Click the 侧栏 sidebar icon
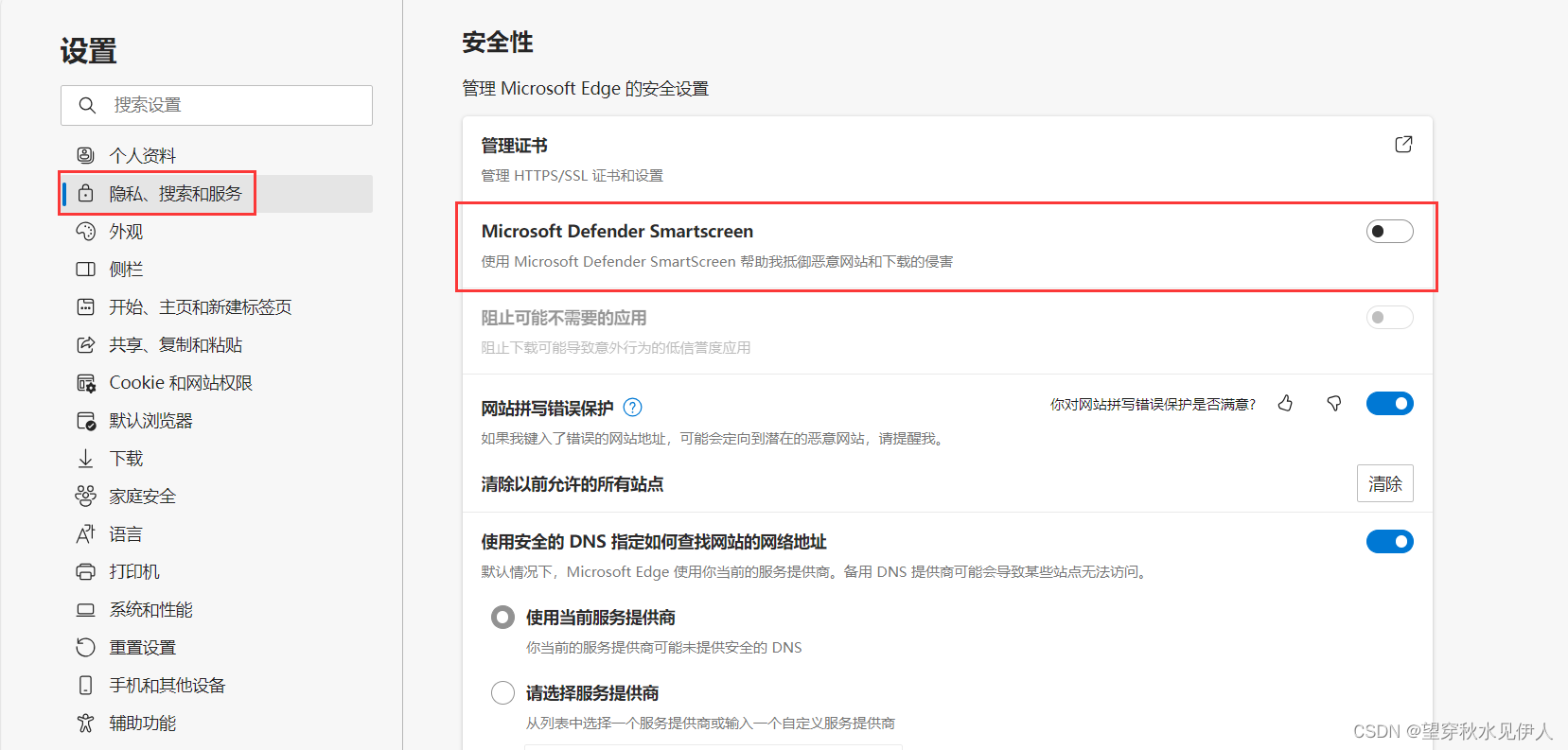The width and height of the screenshot is (1568, 750). tap(85, 269)
